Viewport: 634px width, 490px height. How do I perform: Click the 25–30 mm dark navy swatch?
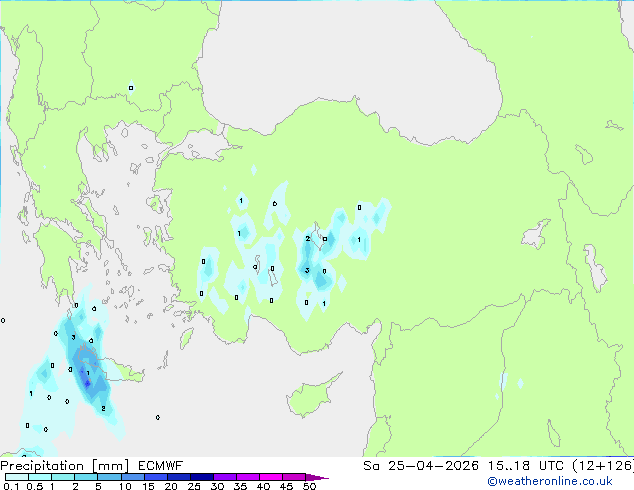(x=201, y=477)
